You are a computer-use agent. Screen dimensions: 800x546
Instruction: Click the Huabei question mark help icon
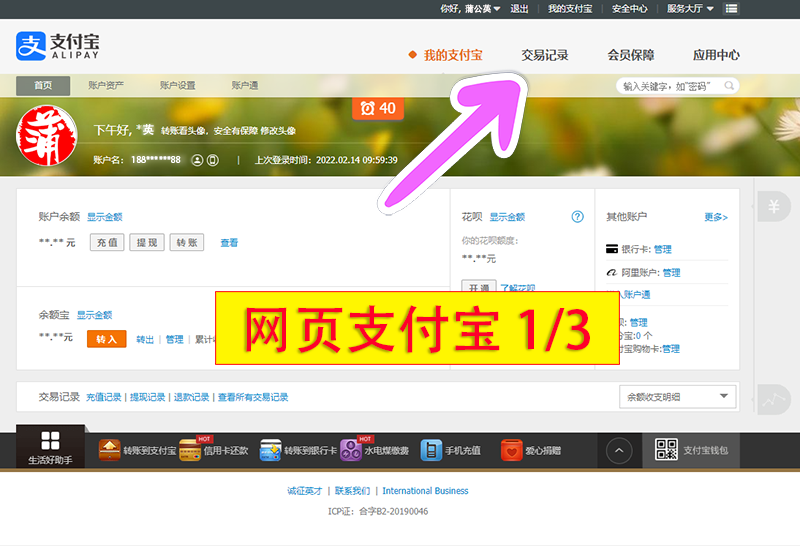(x=577, y=217)
